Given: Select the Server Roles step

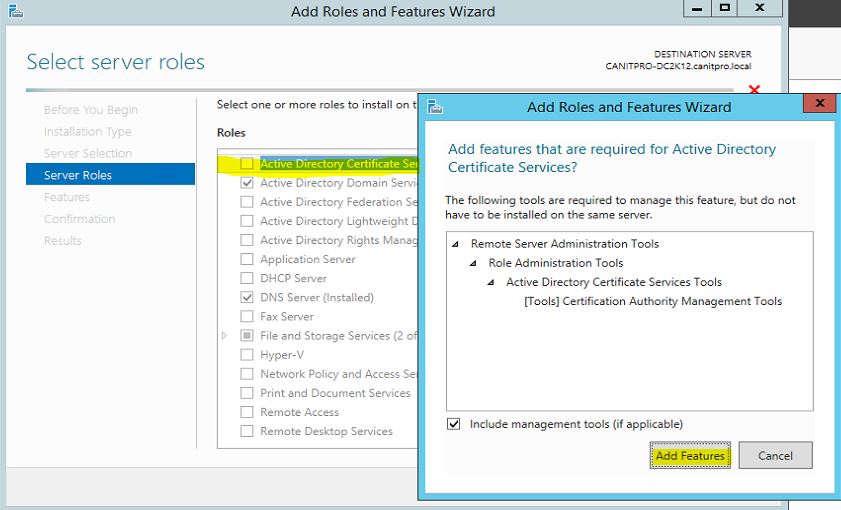Looking at the screenshot, I should (110, 175).
